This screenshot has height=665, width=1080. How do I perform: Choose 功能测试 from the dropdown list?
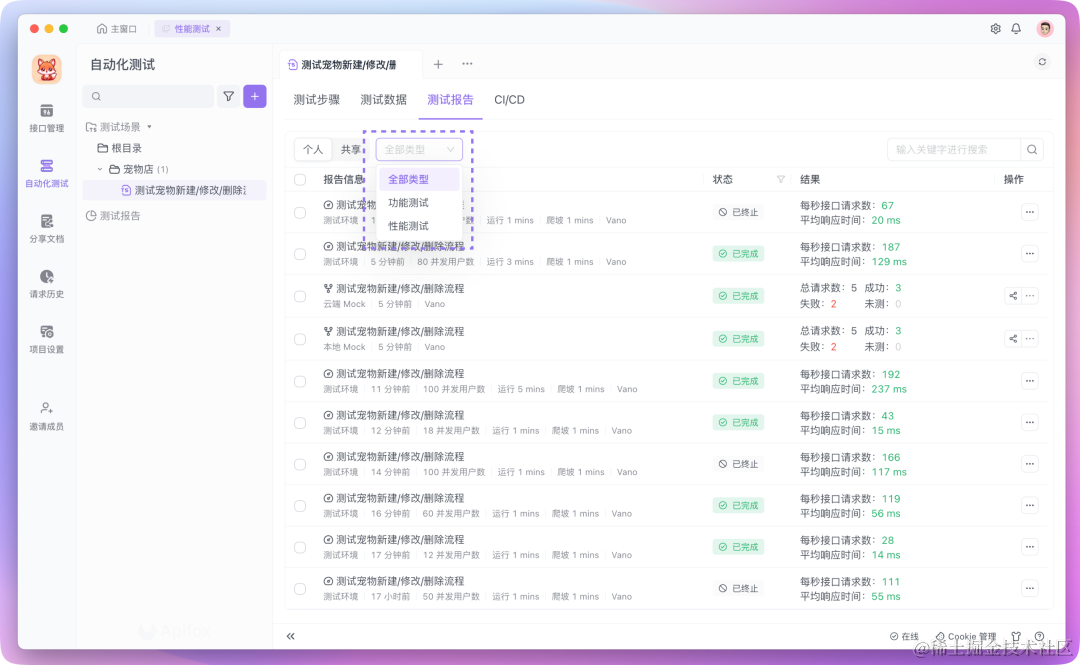point(419,203)
